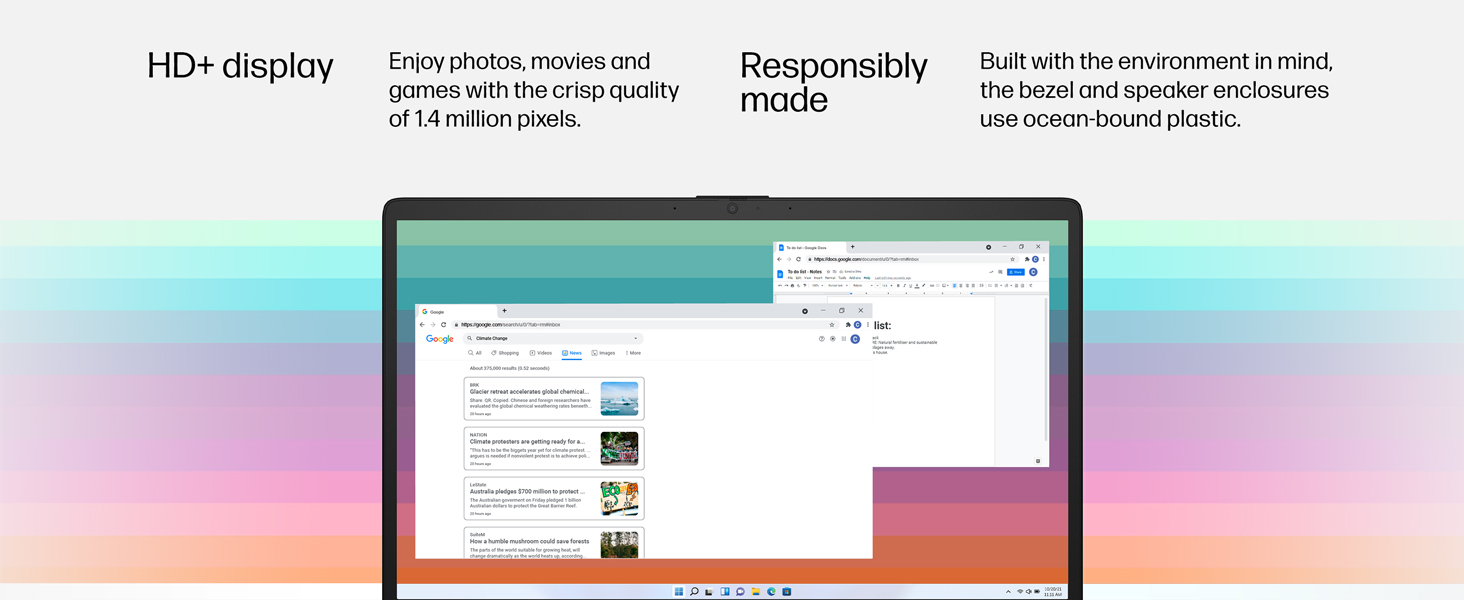Expand the More search filters menu
Image resolution: width=1464 pixels, height=600 pixels.
(633, 353)
